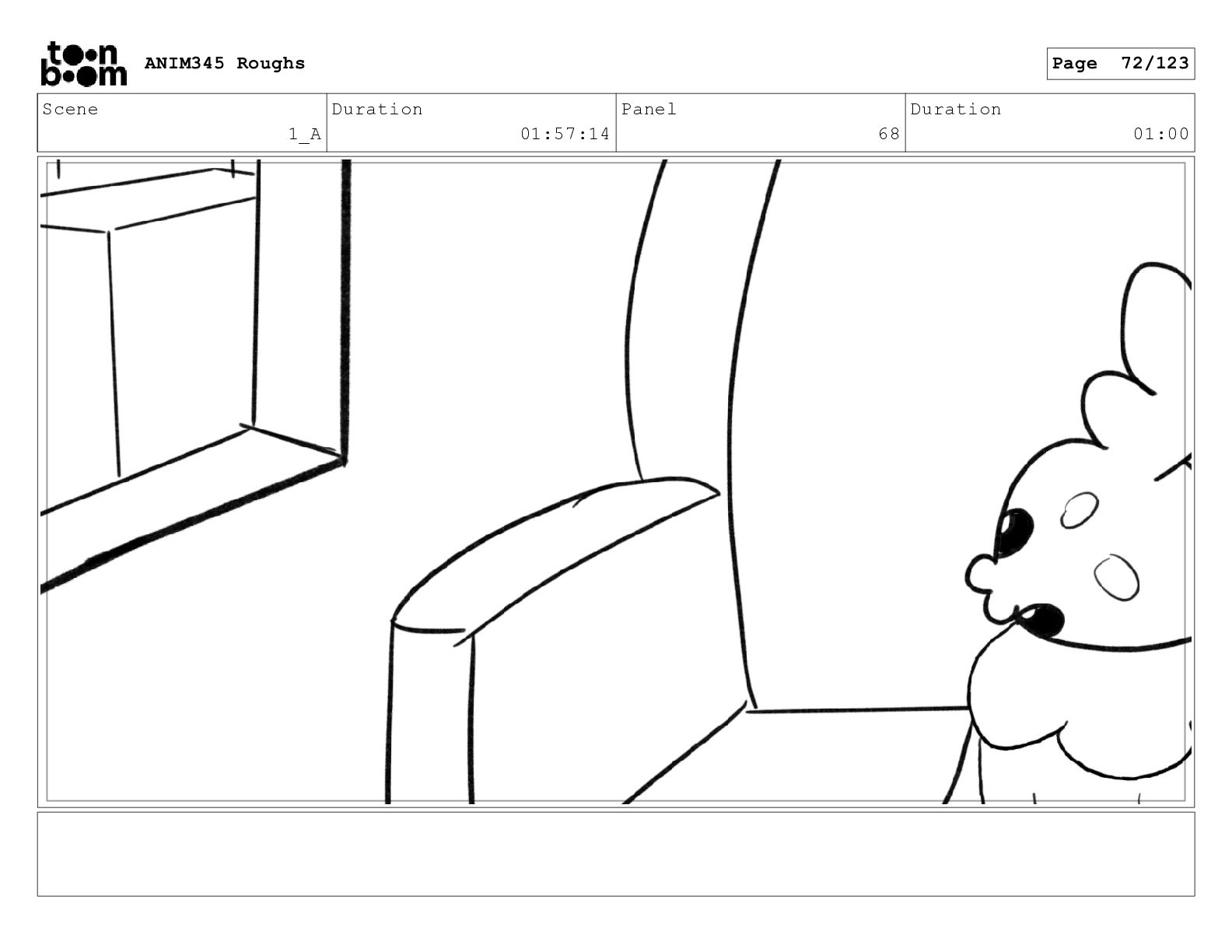This screenshot has height=952, width=1232.
Task: Click the 'Panel' header label
Action: (649, 109)
